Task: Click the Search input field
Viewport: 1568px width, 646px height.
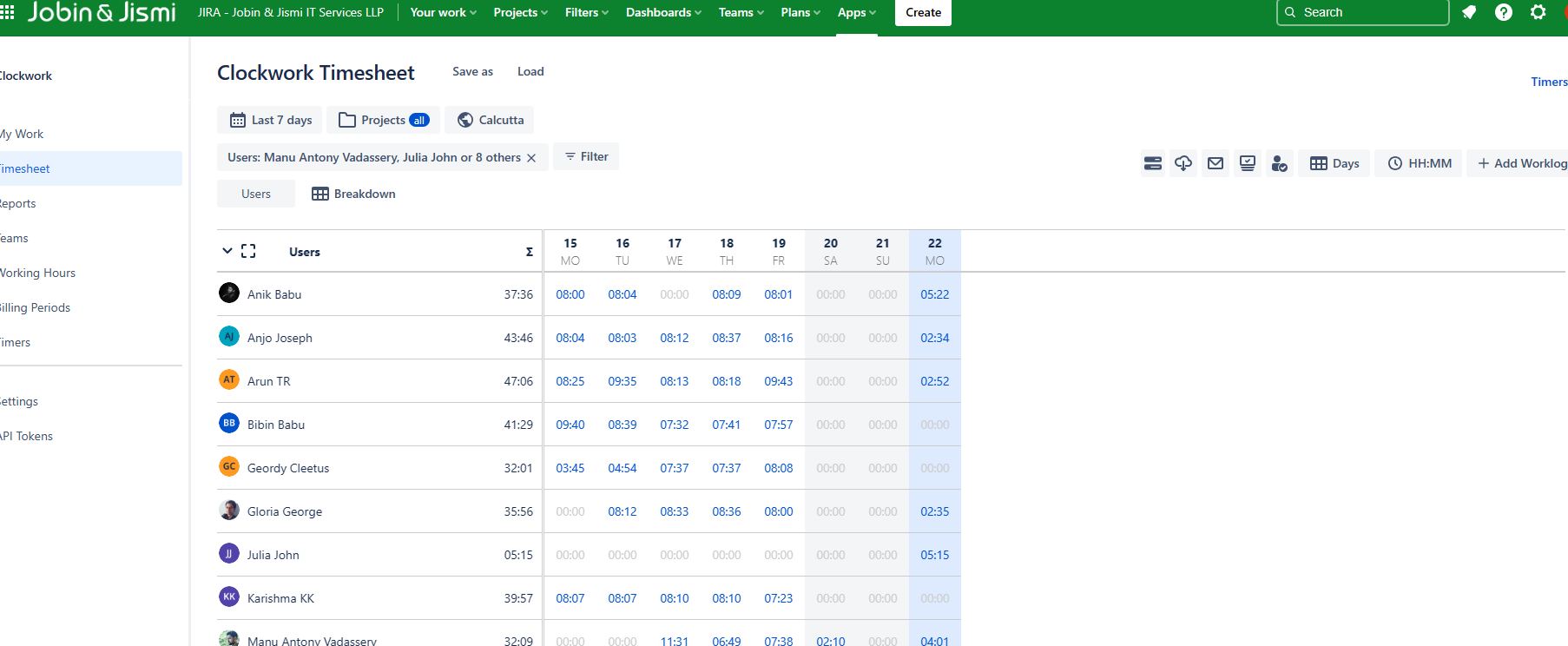Action: [x=1363, y=12]
